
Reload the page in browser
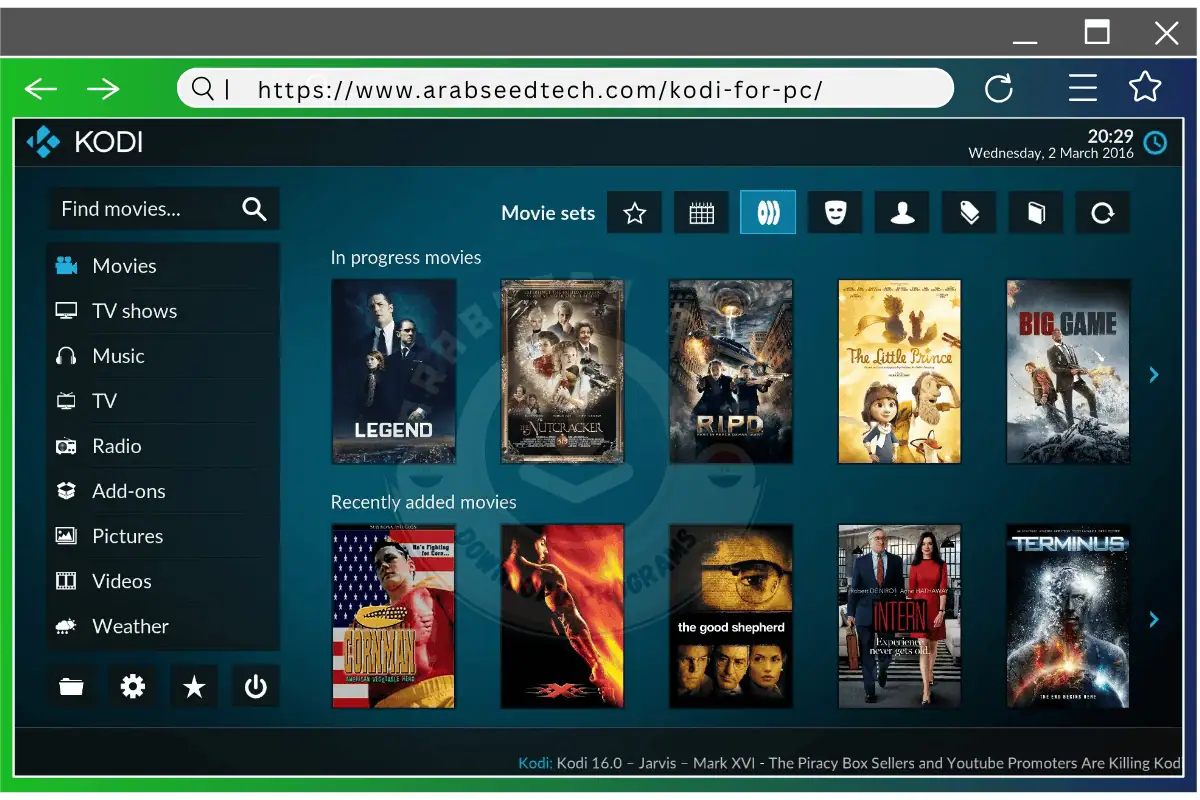998,88
